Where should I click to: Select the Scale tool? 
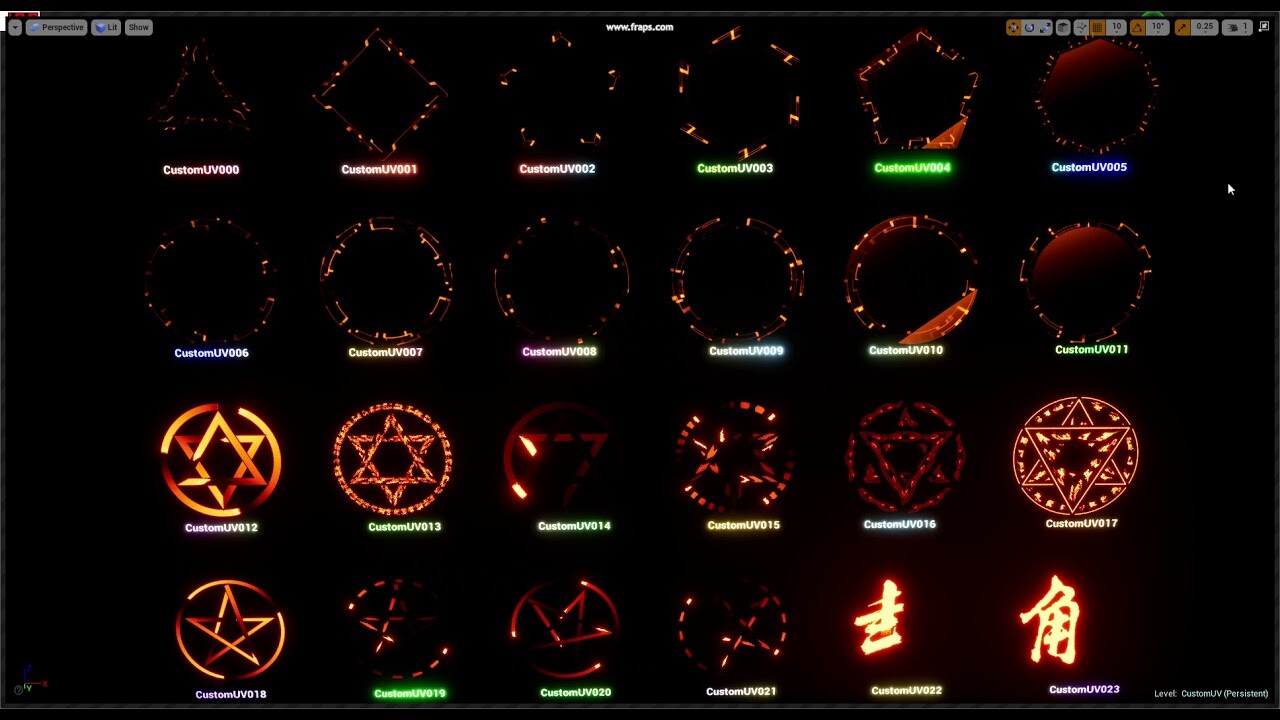tap(1044, 27)
